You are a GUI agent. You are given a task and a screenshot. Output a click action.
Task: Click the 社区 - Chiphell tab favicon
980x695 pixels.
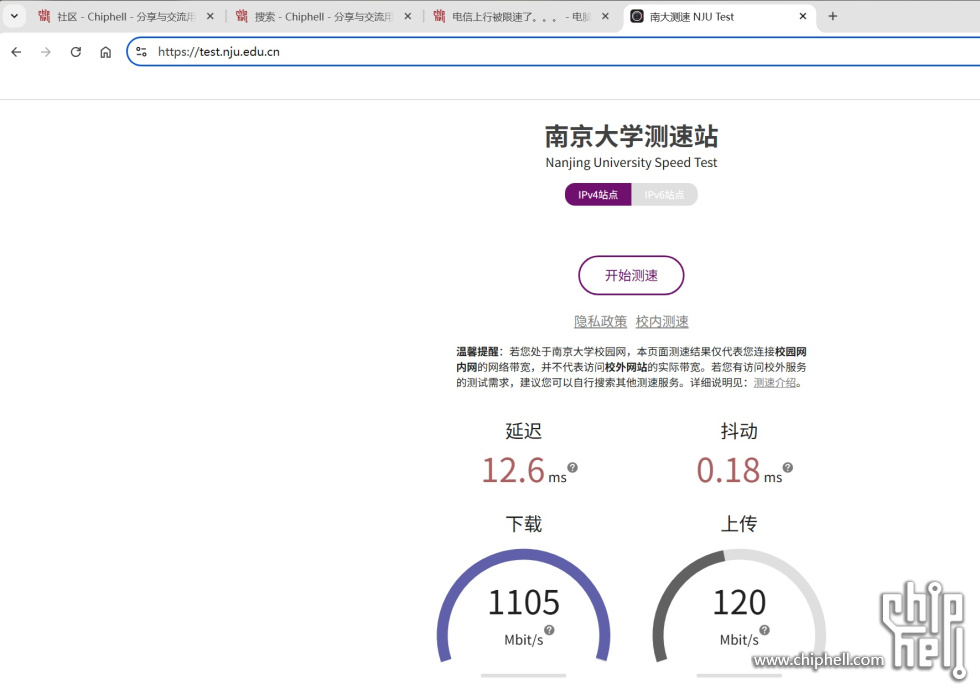point(44,16)
